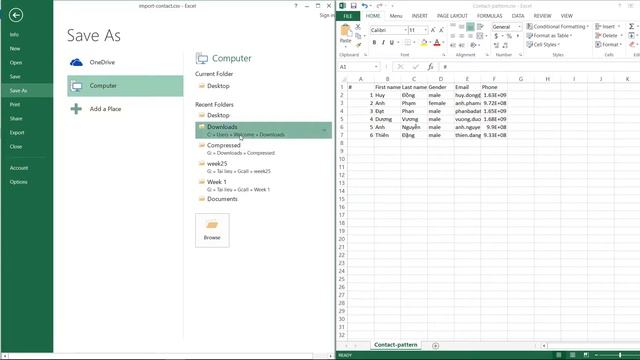This screenshot has height=360, width=640.
Task: Pick the week25 recent folder
Action: [263, 167]
